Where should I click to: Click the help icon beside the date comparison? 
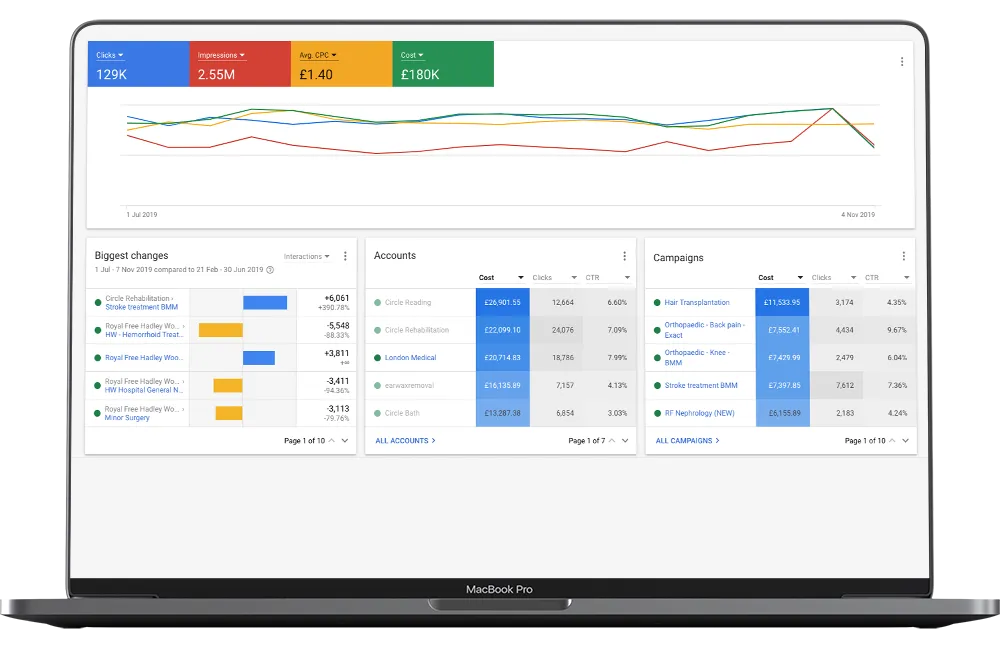pos(270,270)
